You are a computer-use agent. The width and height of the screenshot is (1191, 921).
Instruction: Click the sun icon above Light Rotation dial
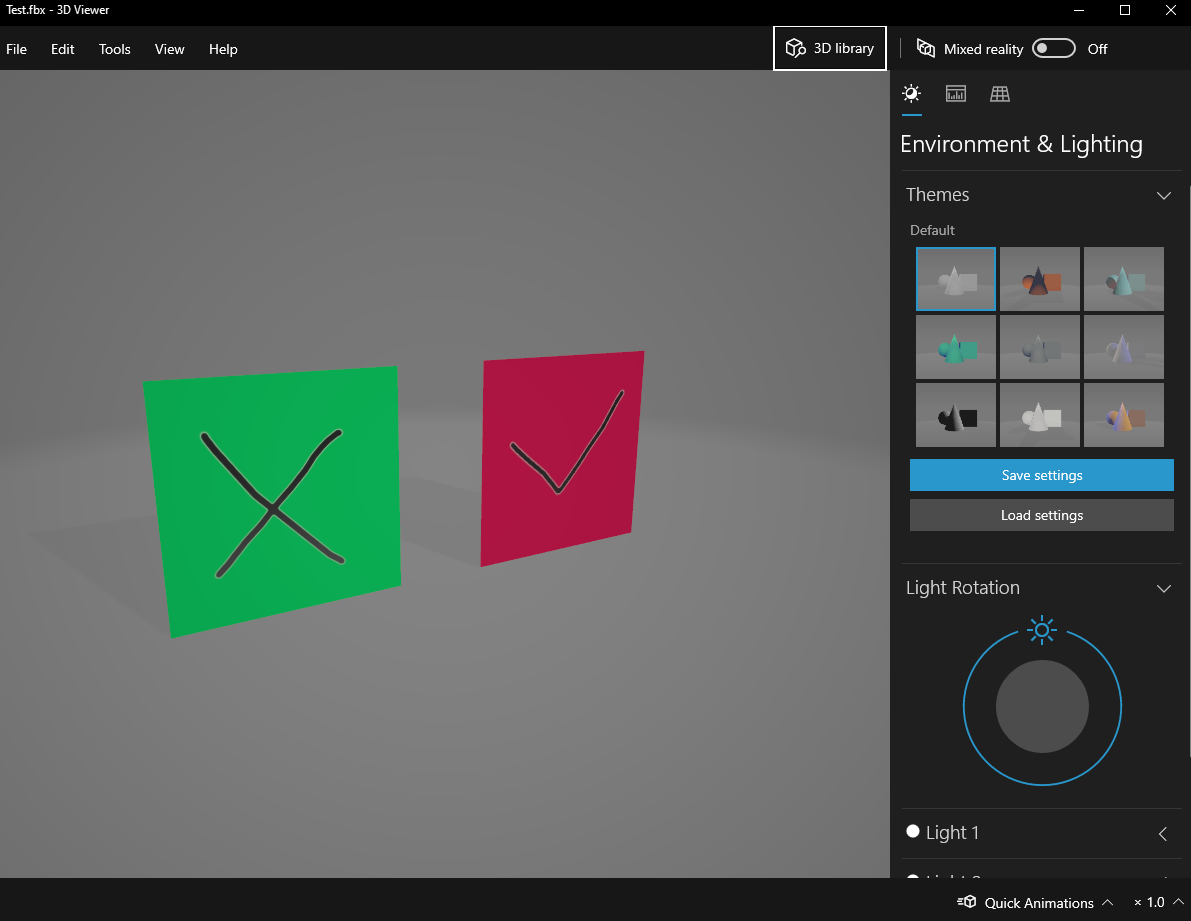pyautogui.click(x=1042, y=630)
